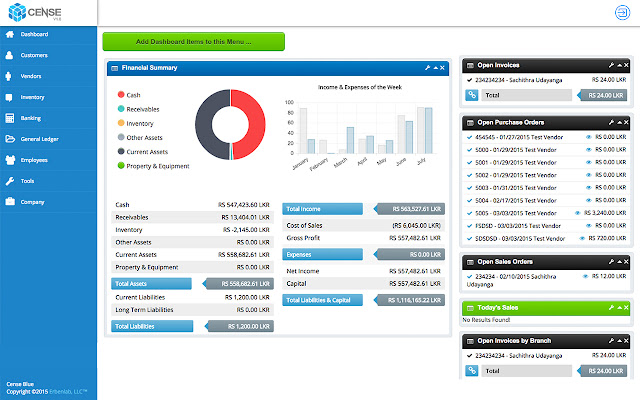View purchase order 454545 eye icon
This screenshot has height=400, width=640.
click(589, 137)
